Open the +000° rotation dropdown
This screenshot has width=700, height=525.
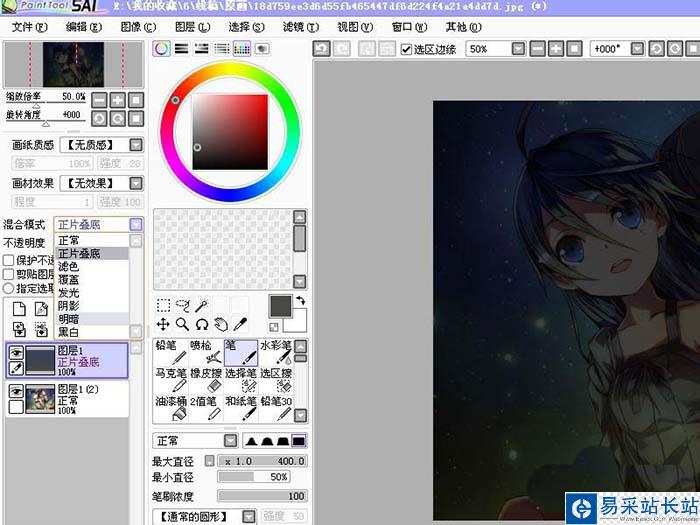(637, 48)
